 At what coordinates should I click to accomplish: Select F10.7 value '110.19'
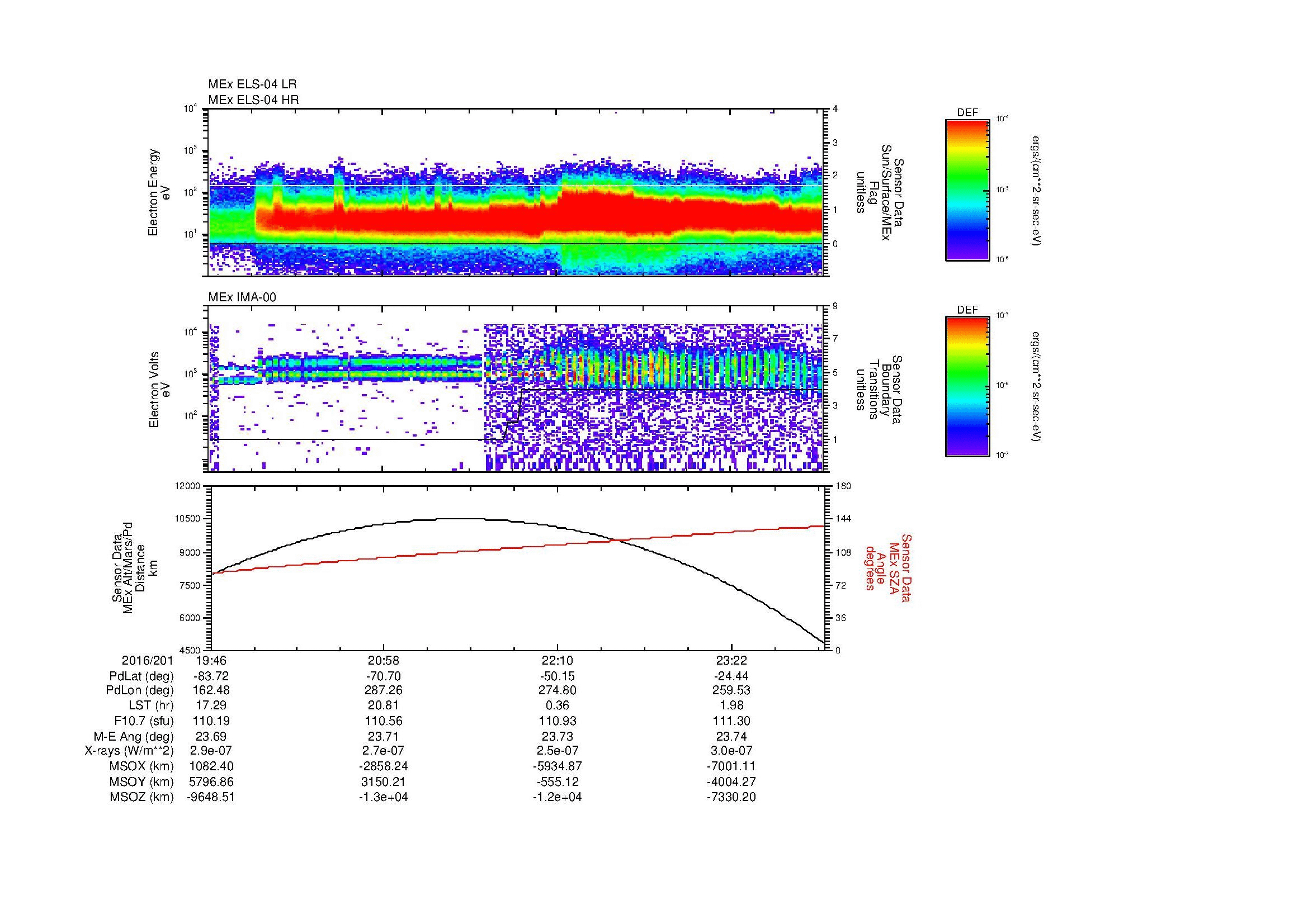[x=211, y=721]
